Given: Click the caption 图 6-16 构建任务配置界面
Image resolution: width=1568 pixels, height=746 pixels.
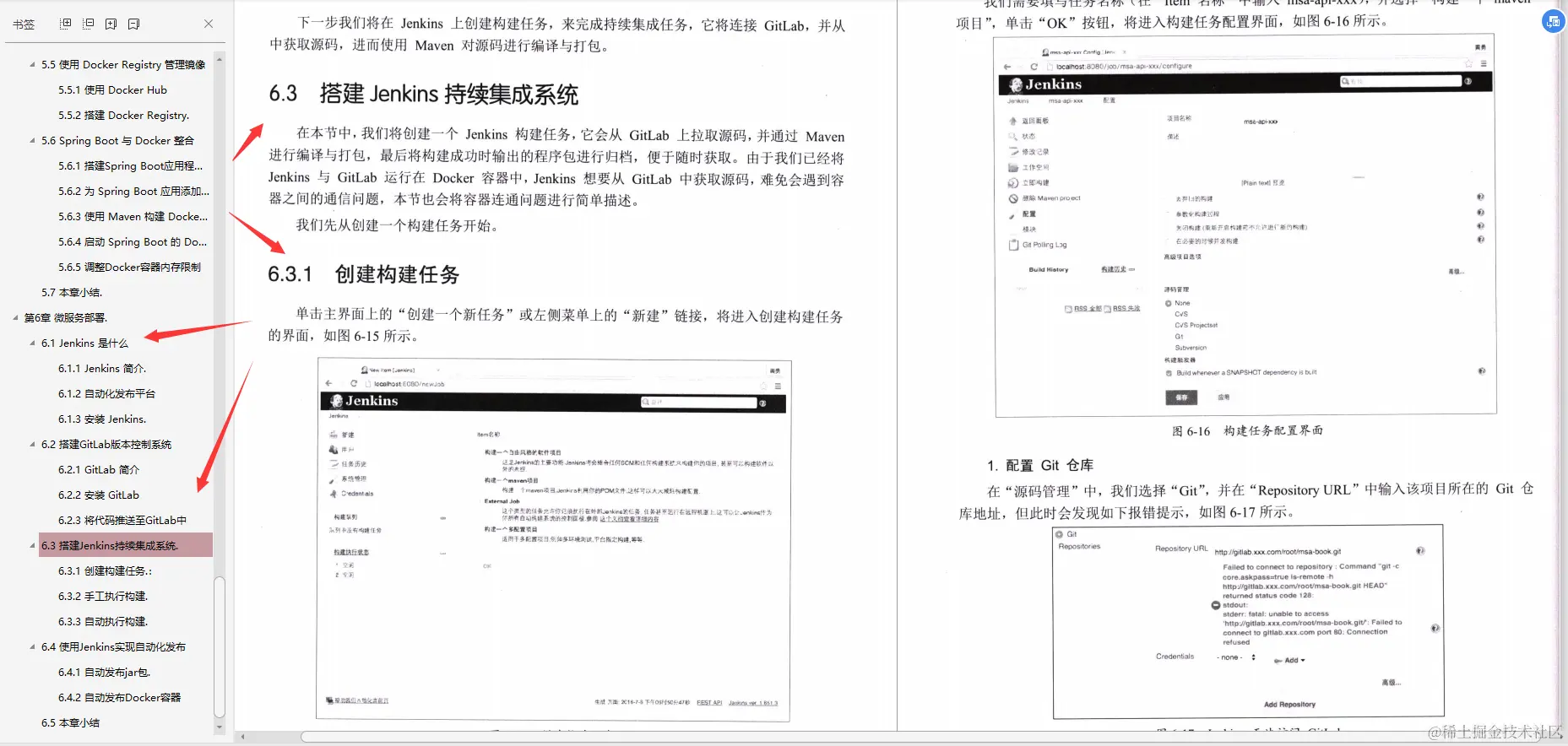Looking at the screenshot, I should [1247, 431].
